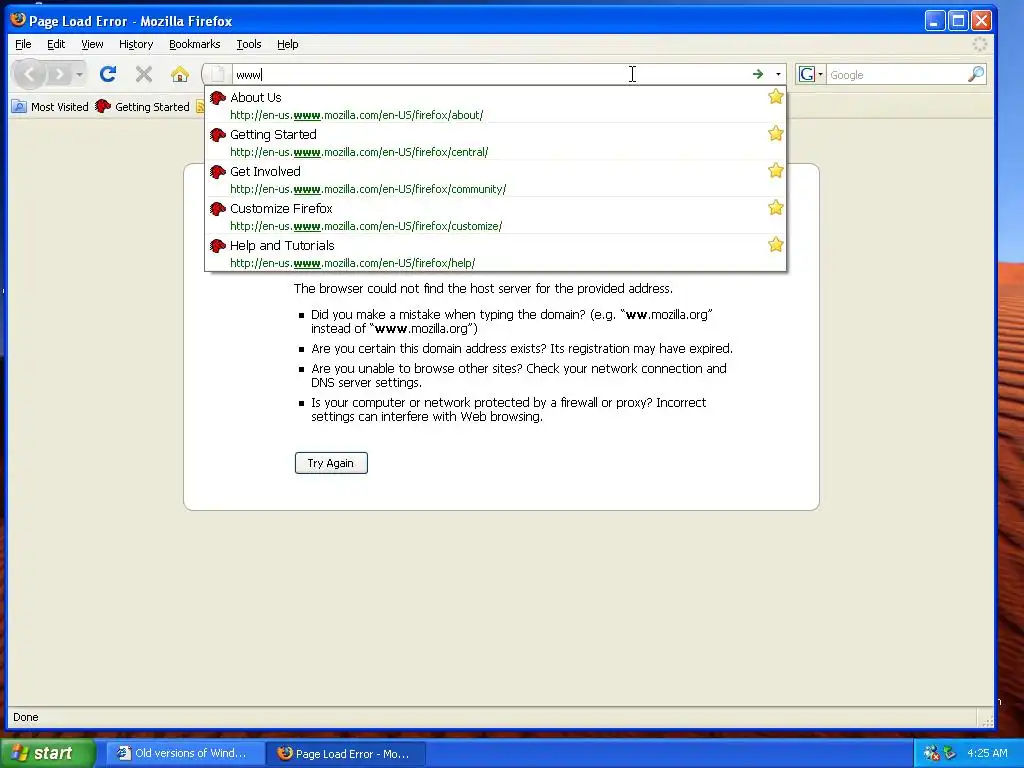Click the Mozilla favicon beside Get Involved
The height and width of the screenshot is (768, 1024).
[217, 172]
